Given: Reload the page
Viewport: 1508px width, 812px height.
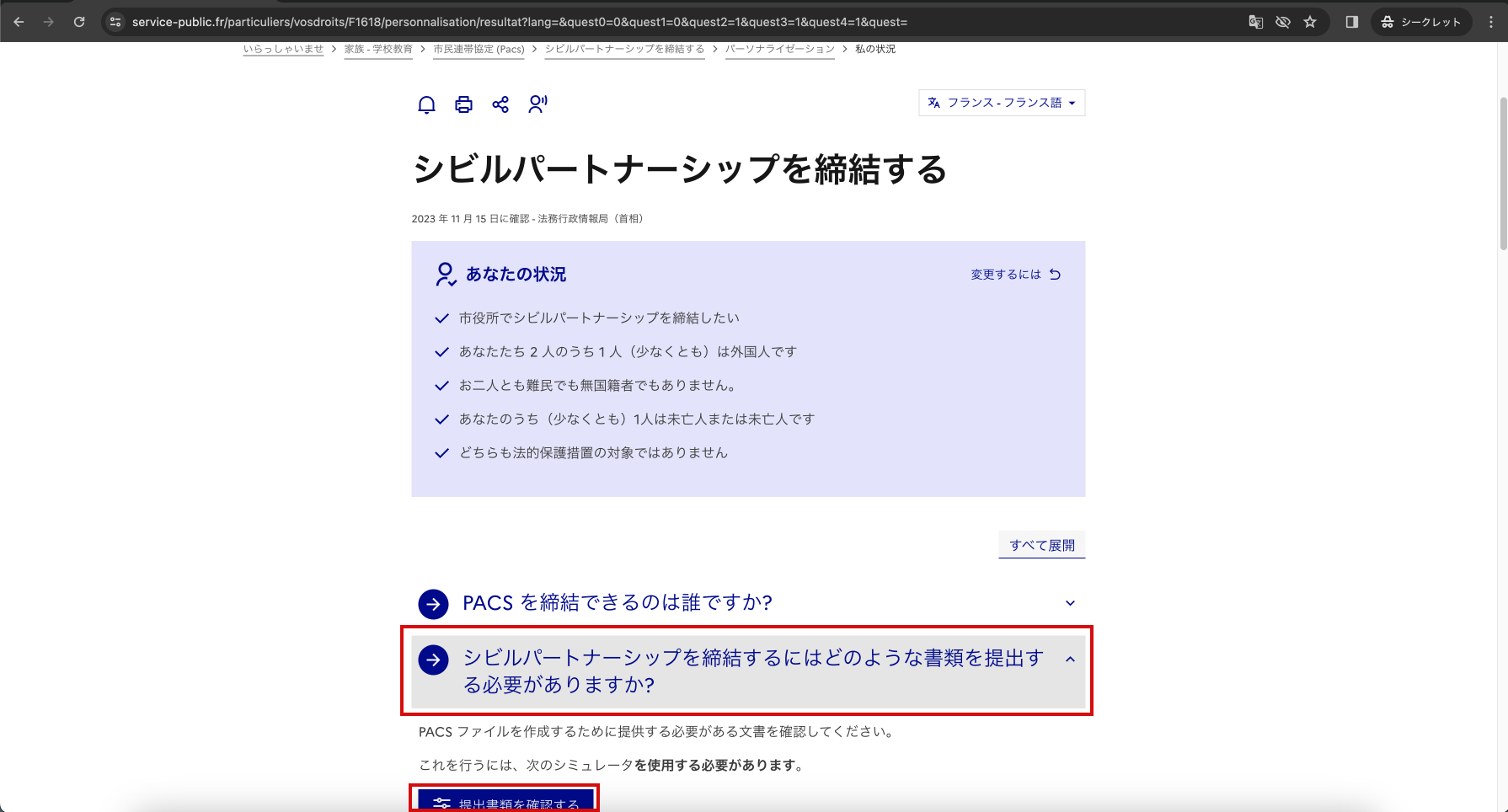Looking at the screenshot, I should pyautogui.click(x=79, y=22).
